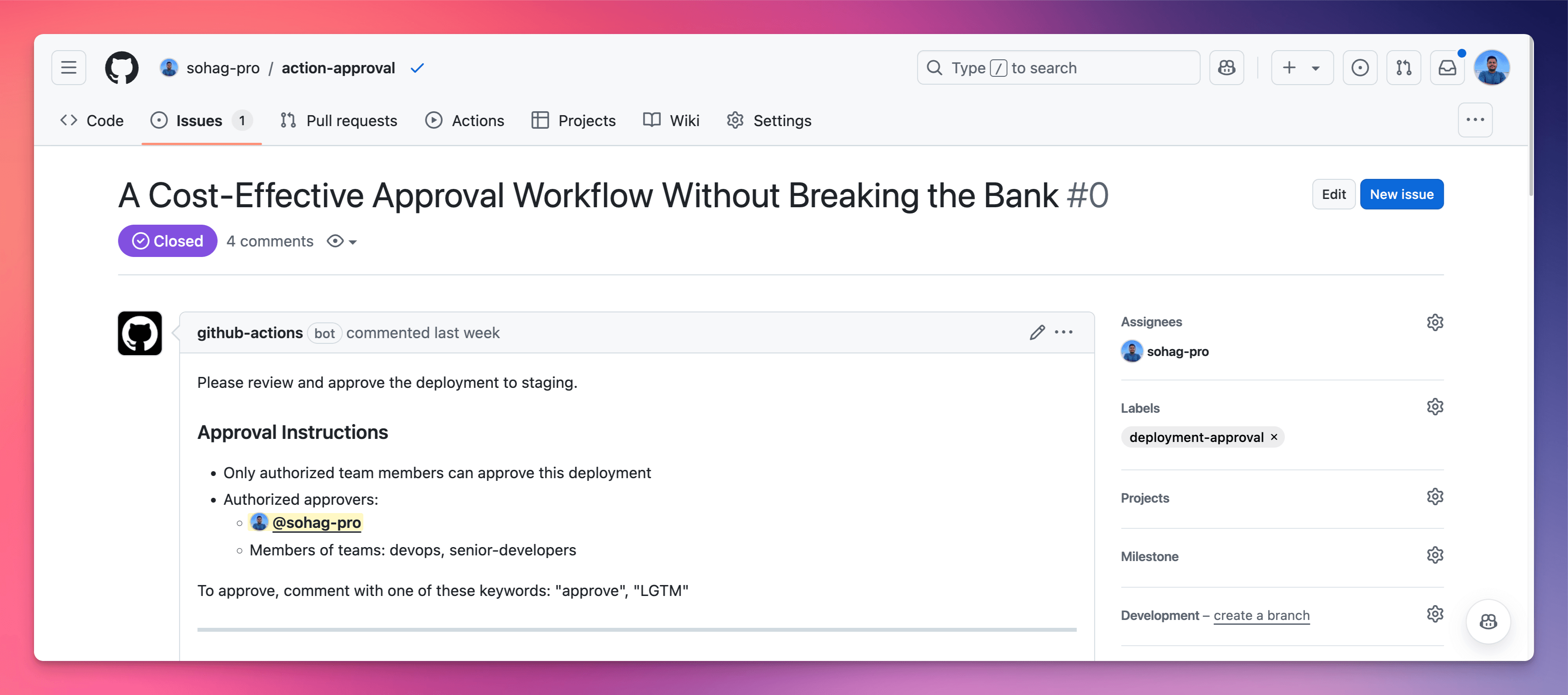Open the action-approval repository link
1568x695 pixels.
338,68
